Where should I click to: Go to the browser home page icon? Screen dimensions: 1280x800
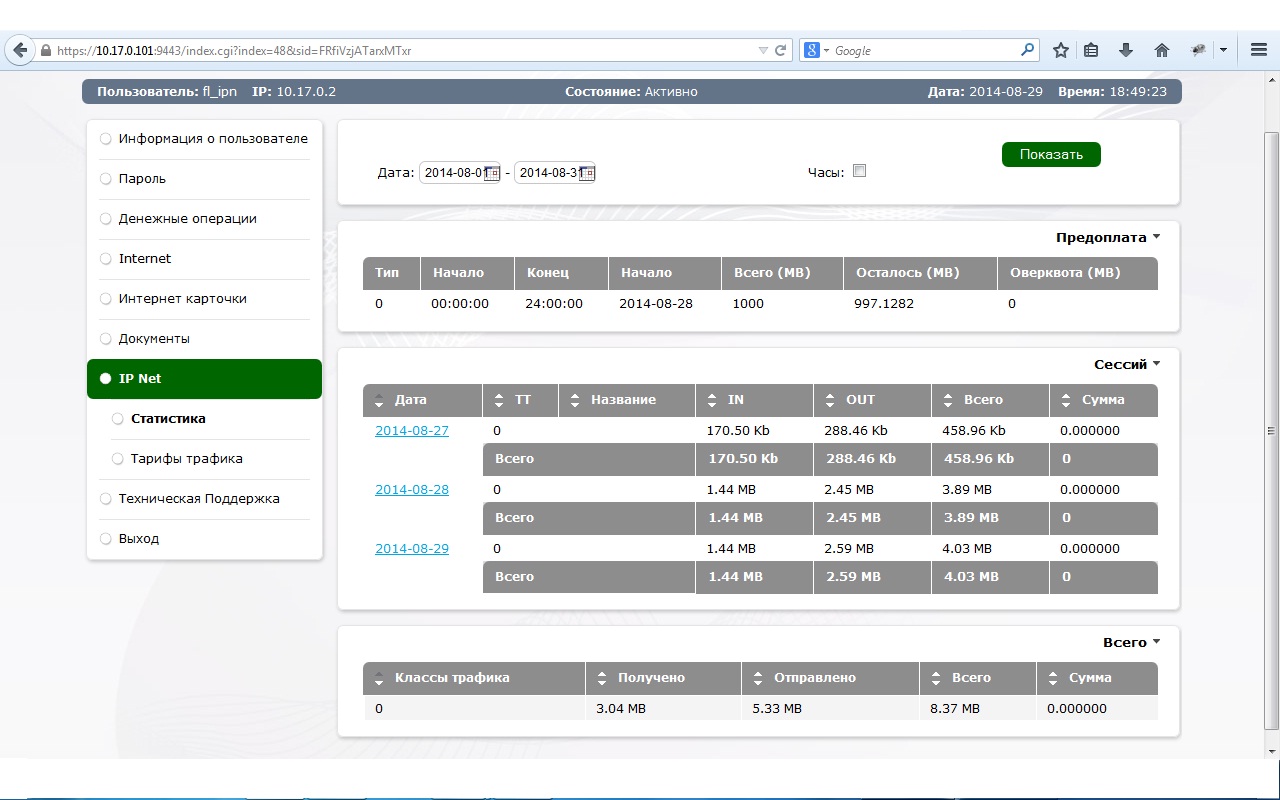click(x=1161, y=50)
